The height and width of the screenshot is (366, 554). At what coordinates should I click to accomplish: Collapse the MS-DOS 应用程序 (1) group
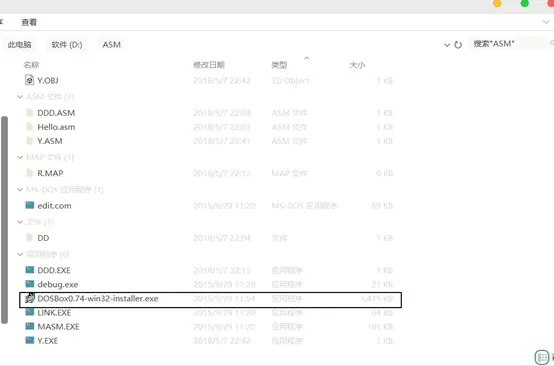pyautogui.click(x=20, y=189)
